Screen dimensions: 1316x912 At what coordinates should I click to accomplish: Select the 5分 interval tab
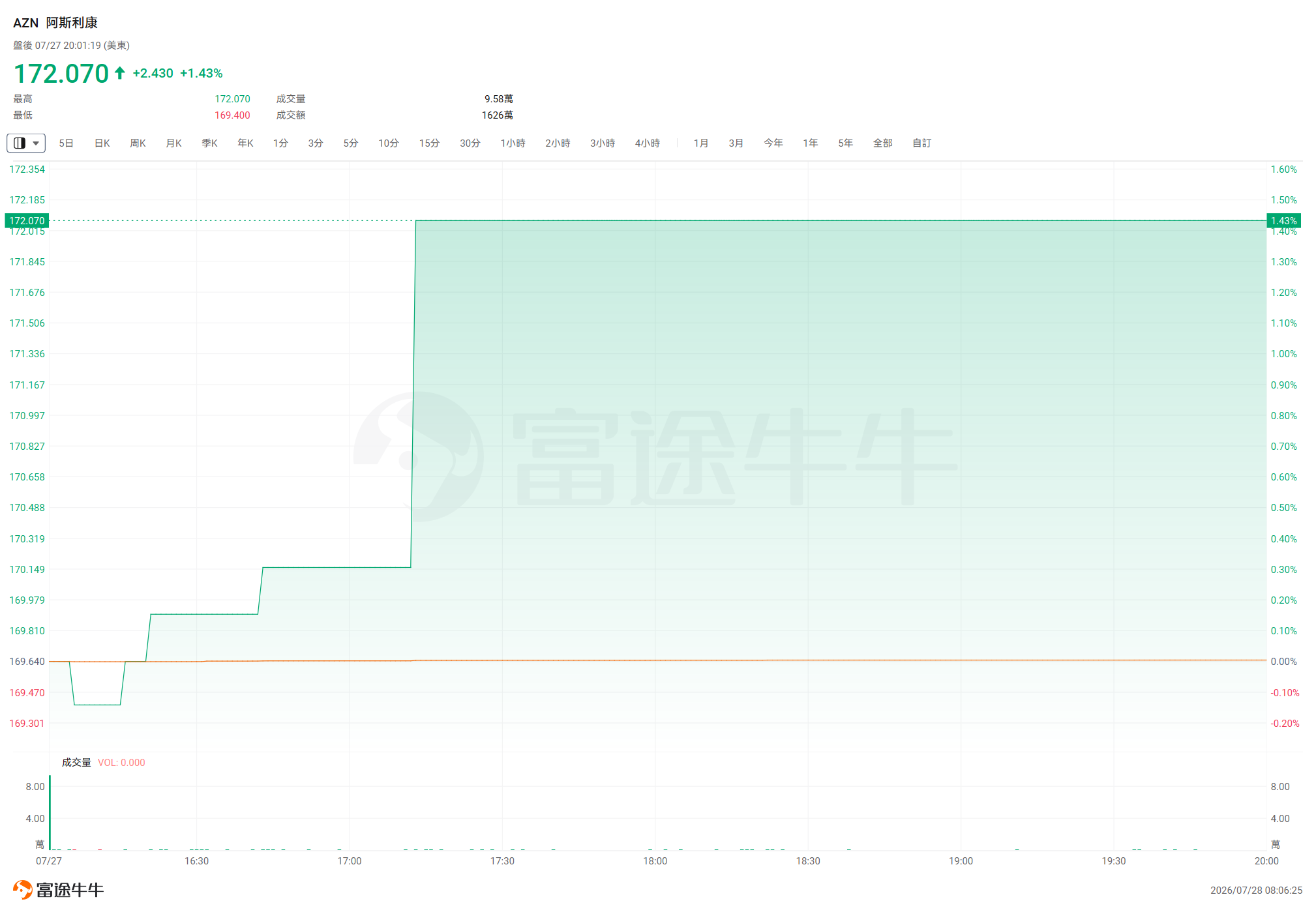pyautogui.click(x=351, y=143)
